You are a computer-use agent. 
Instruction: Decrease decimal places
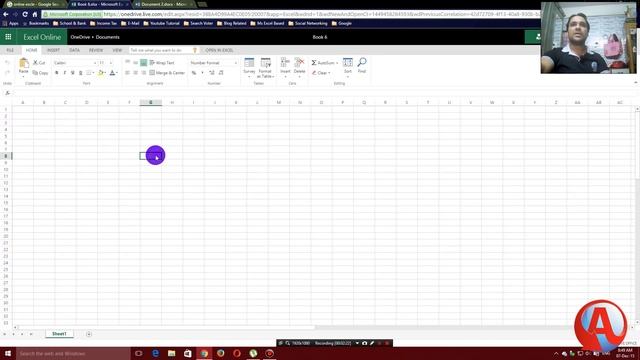221,73
